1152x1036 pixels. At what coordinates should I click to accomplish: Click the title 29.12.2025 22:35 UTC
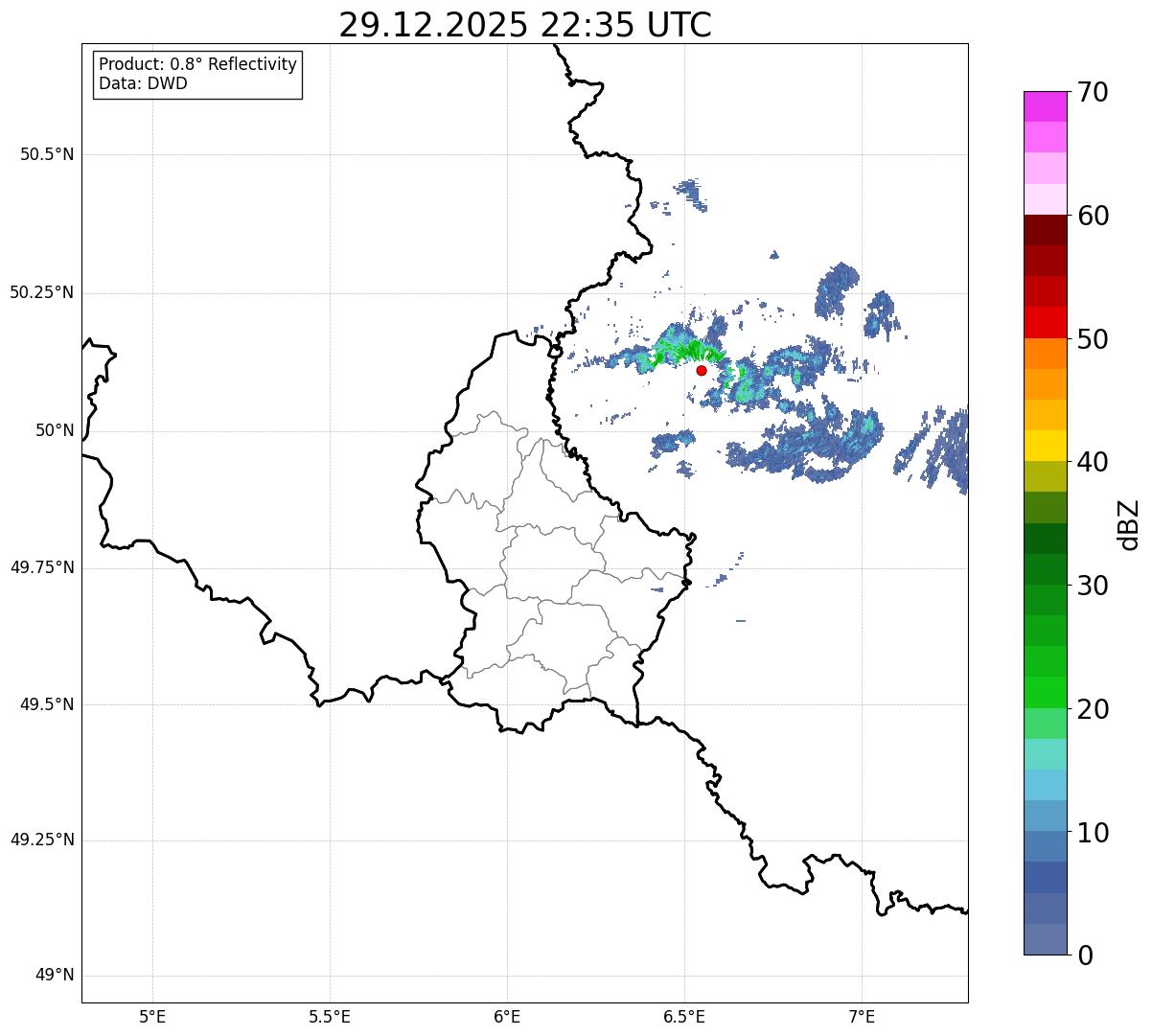pos(525,25)
